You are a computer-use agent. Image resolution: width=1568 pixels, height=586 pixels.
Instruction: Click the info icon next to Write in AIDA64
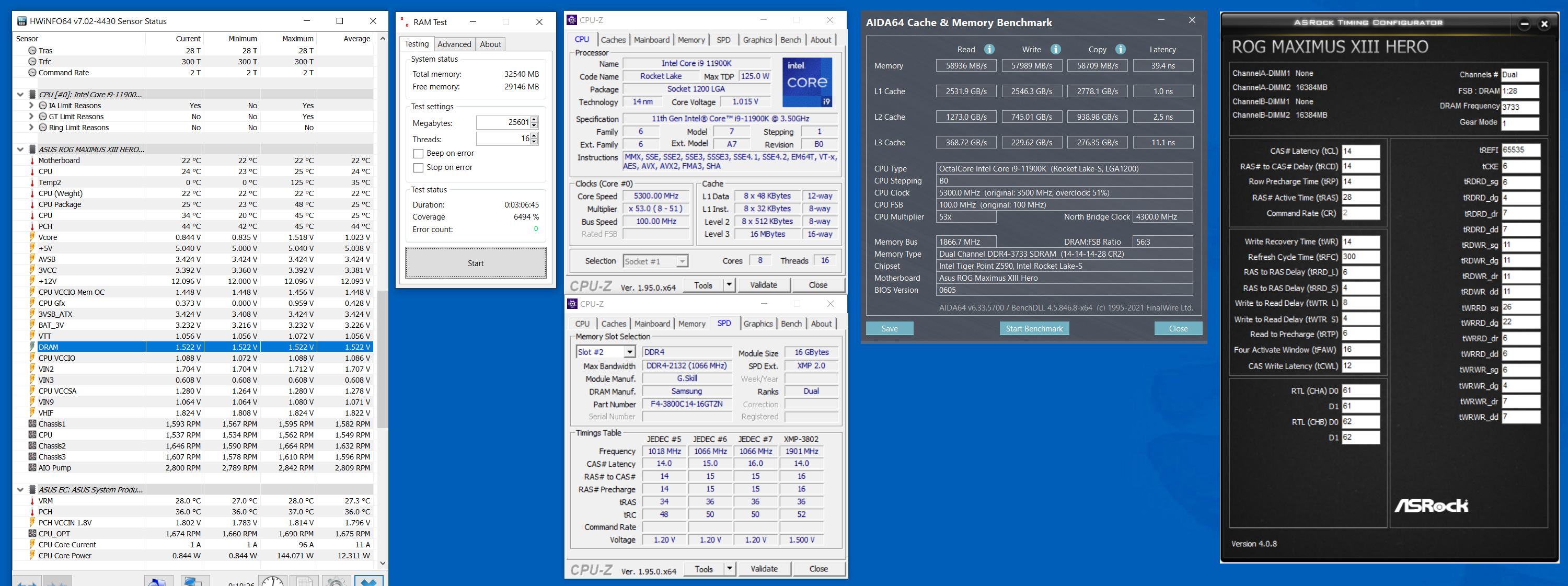pyautogui.click(x=1055, y=49)
